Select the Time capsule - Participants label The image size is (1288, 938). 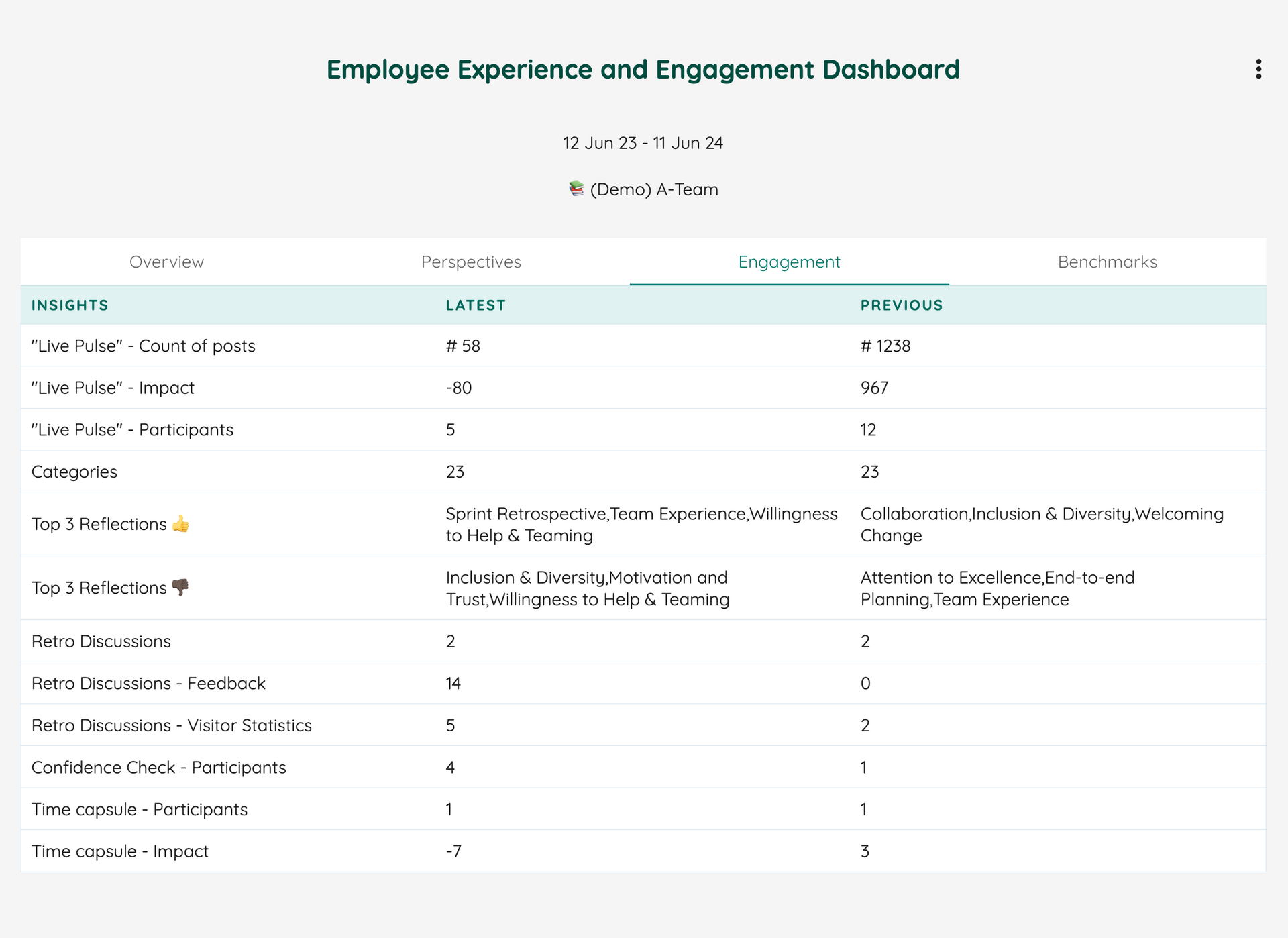click(140, 810)
